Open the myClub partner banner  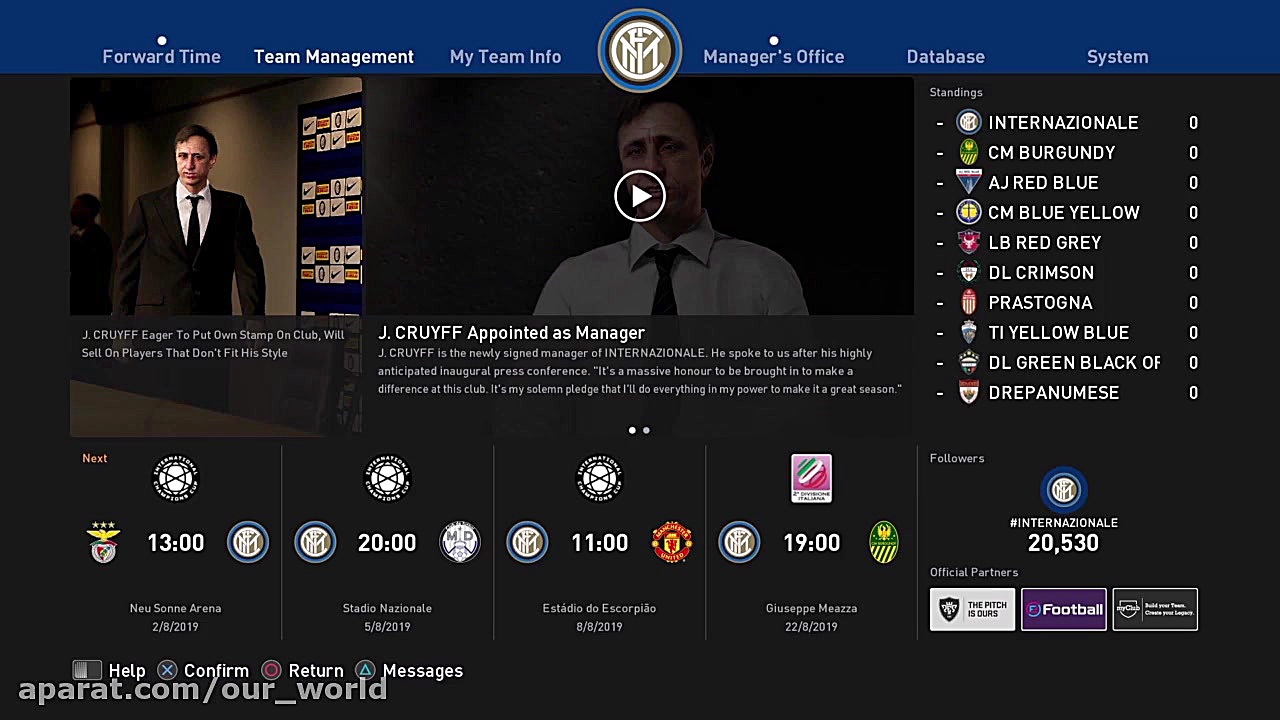[1155, 609]
